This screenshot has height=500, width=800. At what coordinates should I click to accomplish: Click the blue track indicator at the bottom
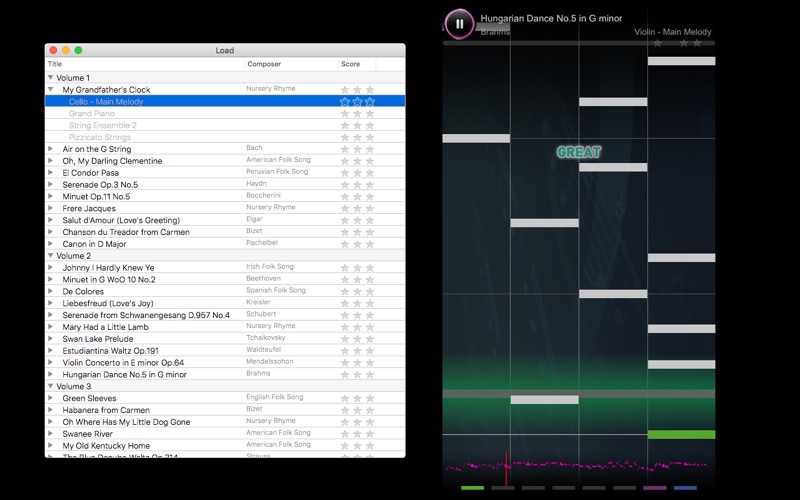tap(685, 488)
